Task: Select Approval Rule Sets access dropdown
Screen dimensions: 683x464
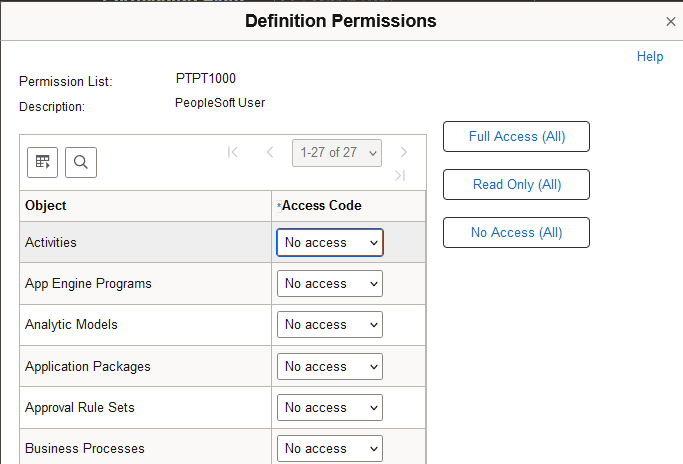Action: pyautogui.click(x=329, y=408)
